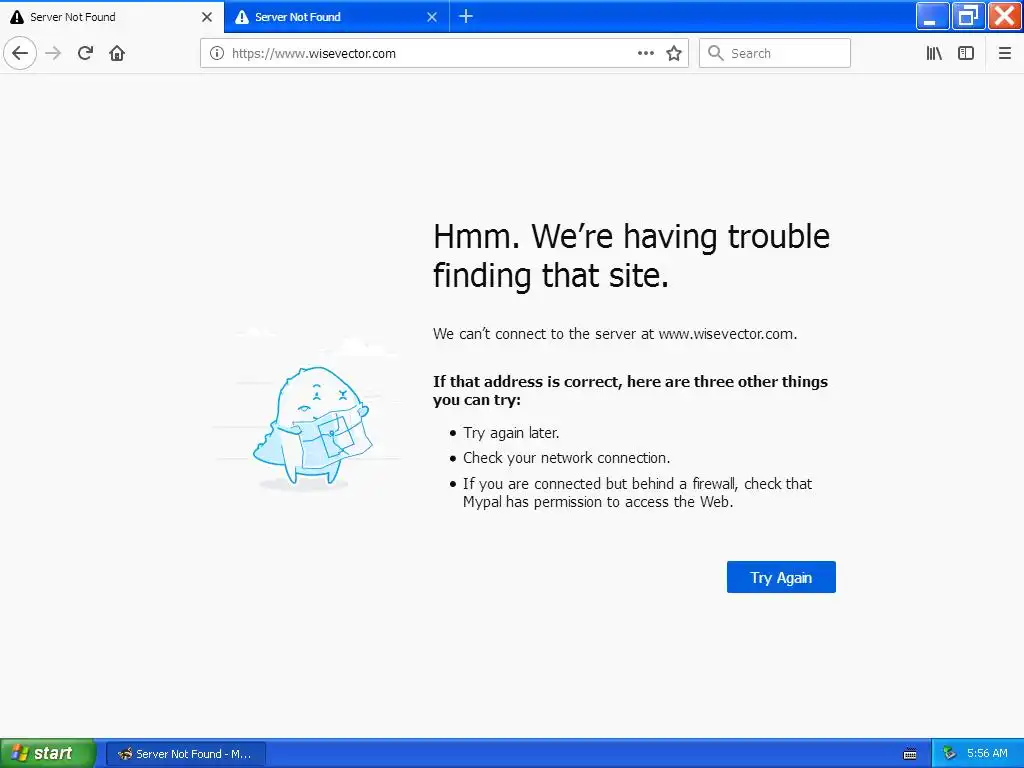The image size is (1024, 768).
Task: Go back to the previous page
Action: point(20,53)
